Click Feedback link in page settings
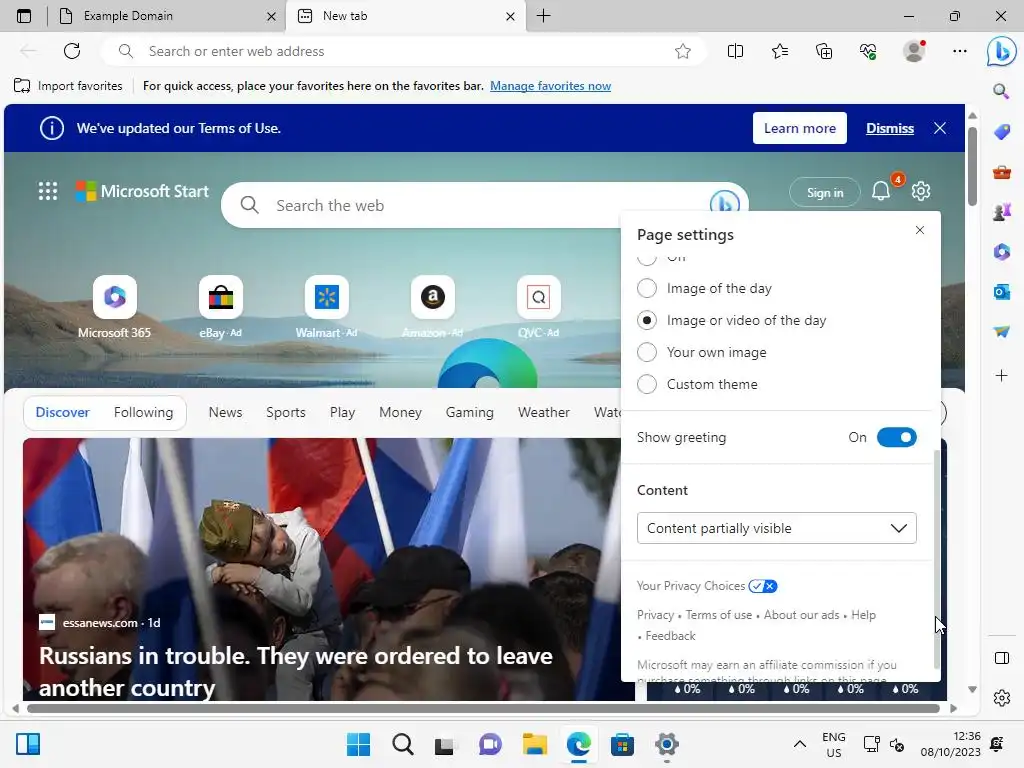1024x768 pixels. tap(670, 635)
